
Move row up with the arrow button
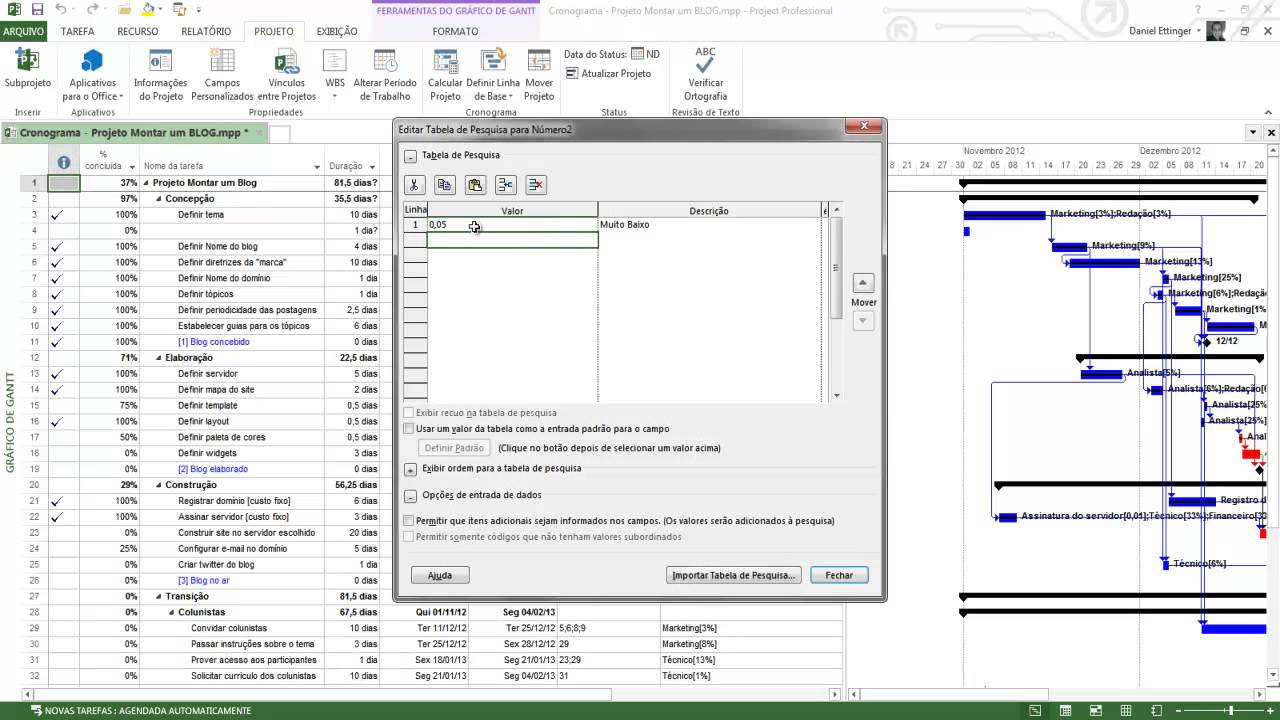pyautogui.click(x=863, y=283)
